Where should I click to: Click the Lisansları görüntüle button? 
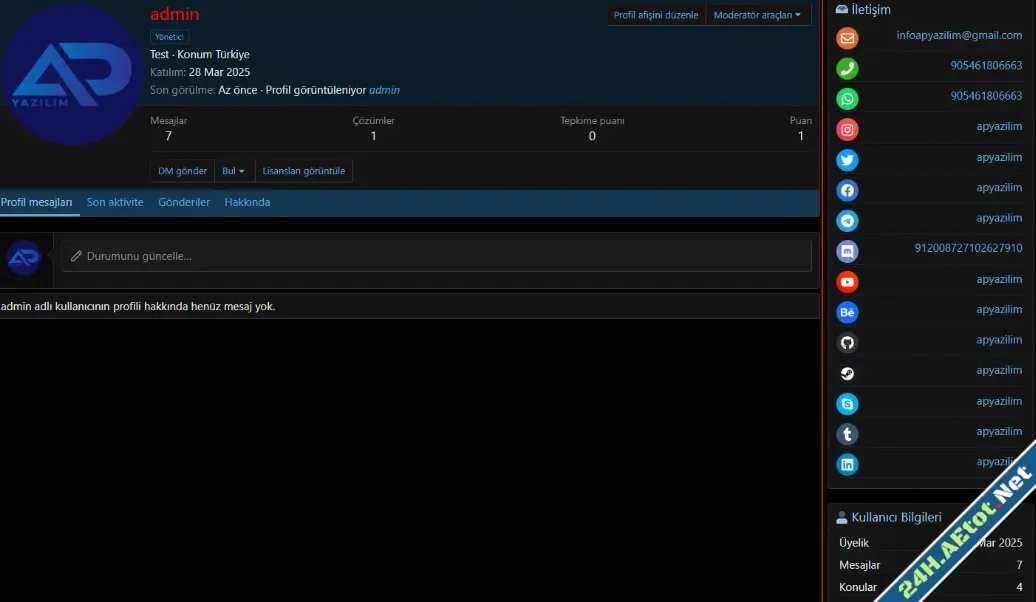(x=304, y=171)
